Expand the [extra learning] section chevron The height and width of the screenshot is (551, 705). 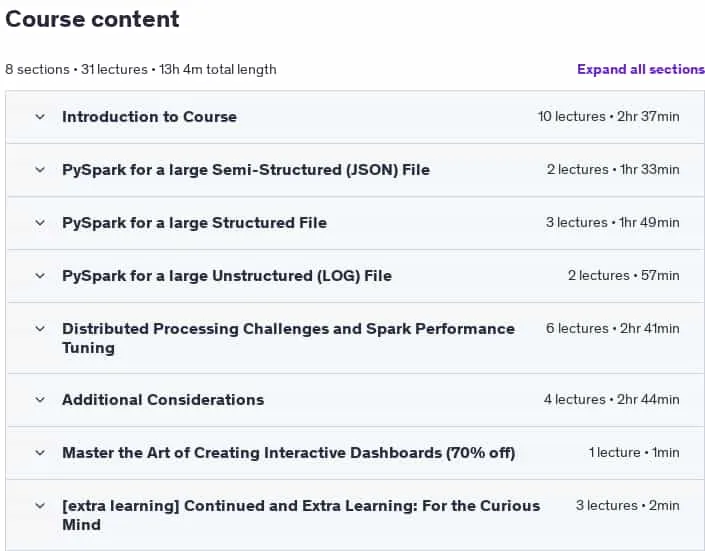tap(40, 506)
